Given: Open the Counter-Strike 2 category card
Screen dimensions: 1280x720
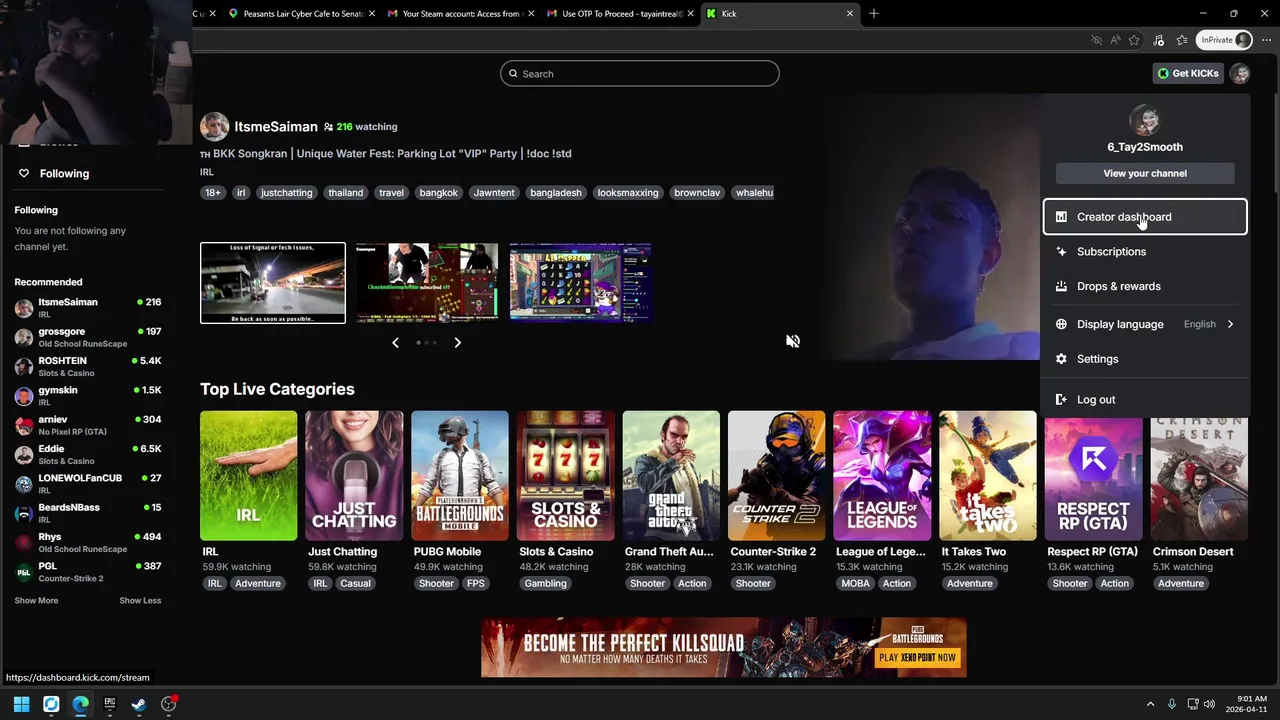Looking at the screenshot, I should coord(776,476).
